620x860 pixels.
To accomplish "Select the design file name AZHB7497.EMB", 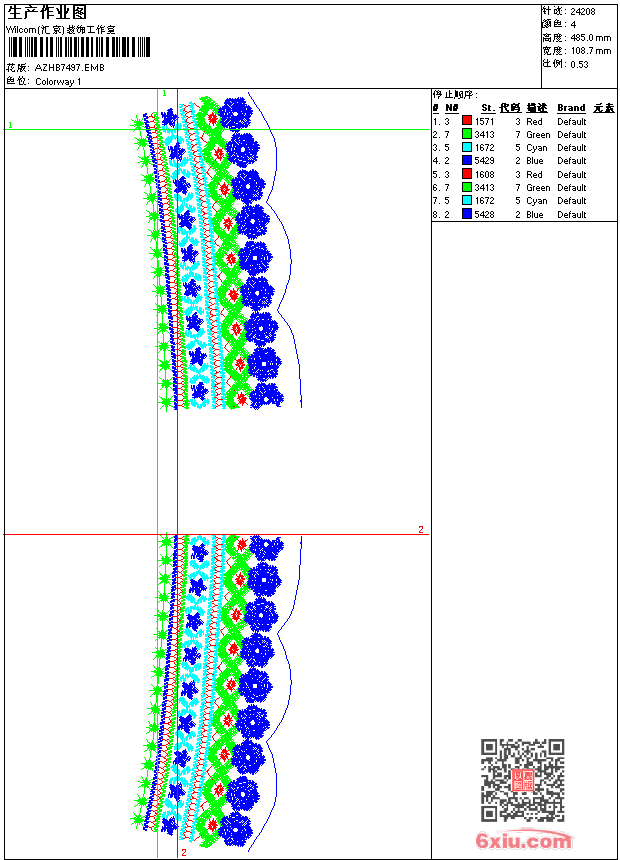I will coord(69,68).
